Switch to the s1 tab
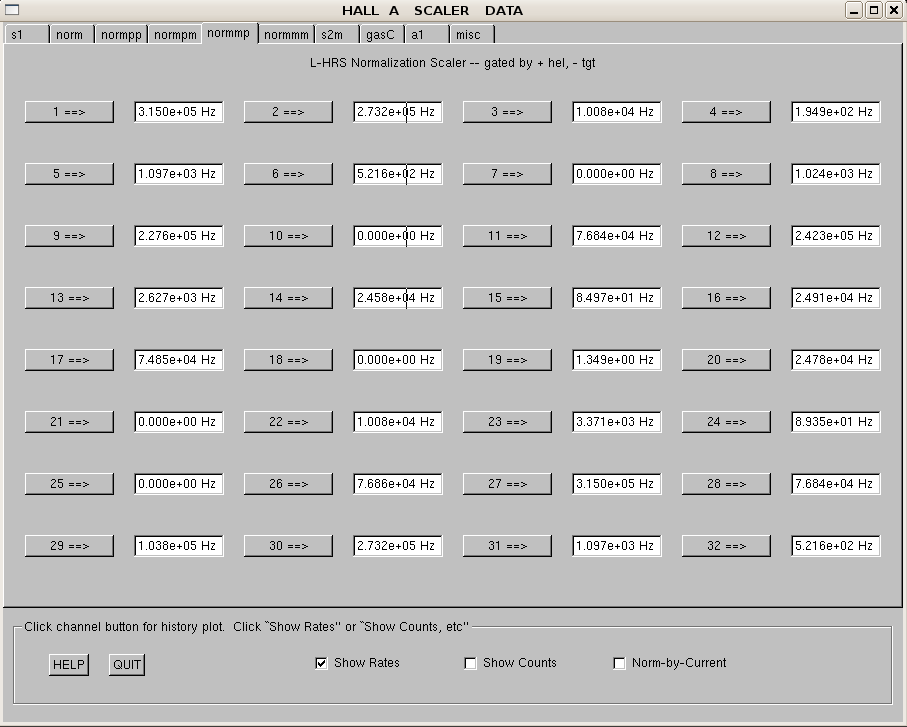This screenshot has height=727, width=907. click(27, 35)
